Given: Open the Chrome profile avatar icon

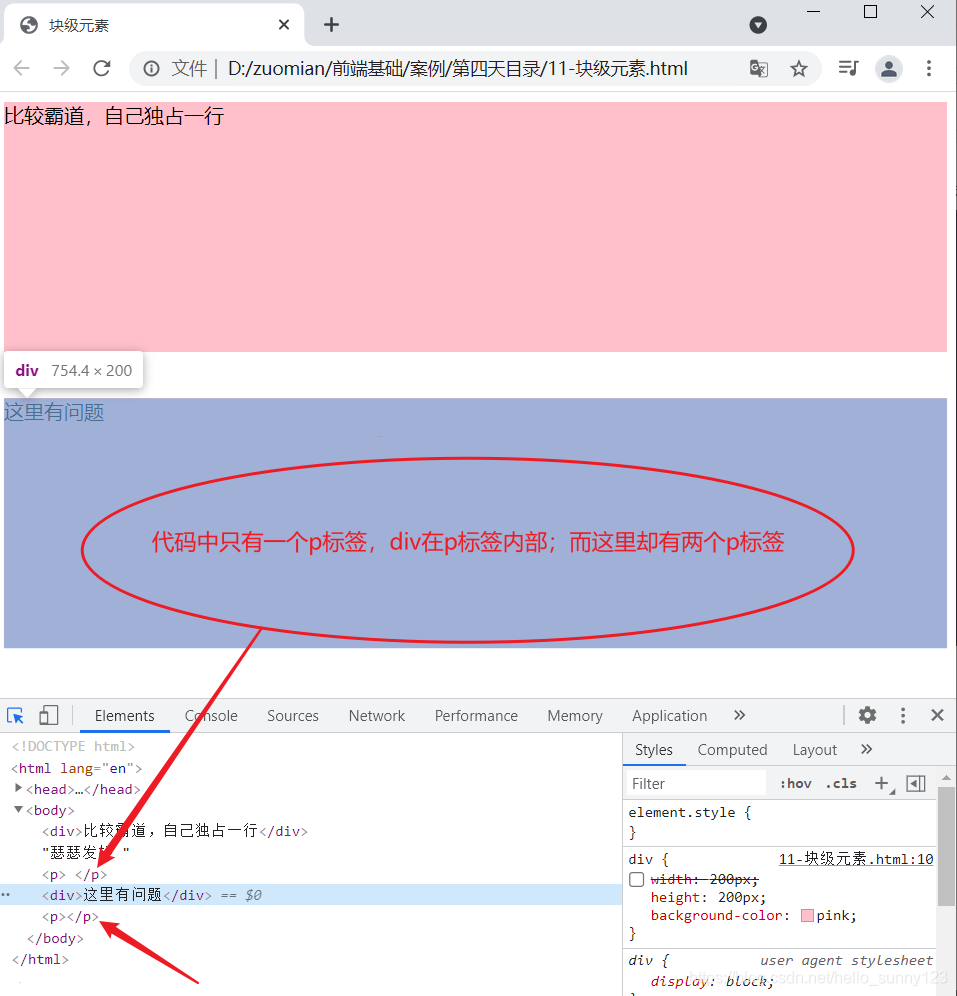Looking at the screenshot, I should (888, 69).
